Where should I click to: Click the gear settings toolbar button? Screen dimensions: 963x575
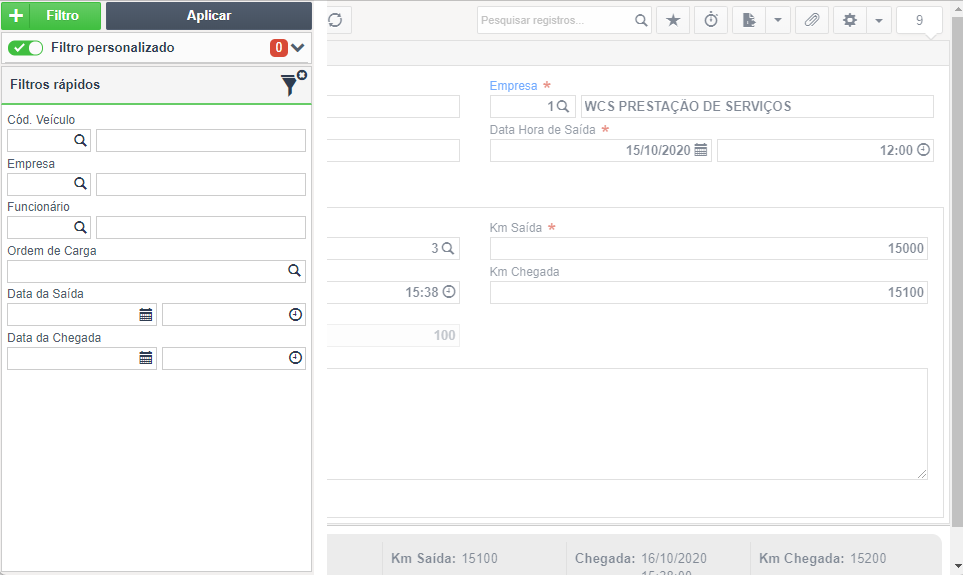coord(850,20)
